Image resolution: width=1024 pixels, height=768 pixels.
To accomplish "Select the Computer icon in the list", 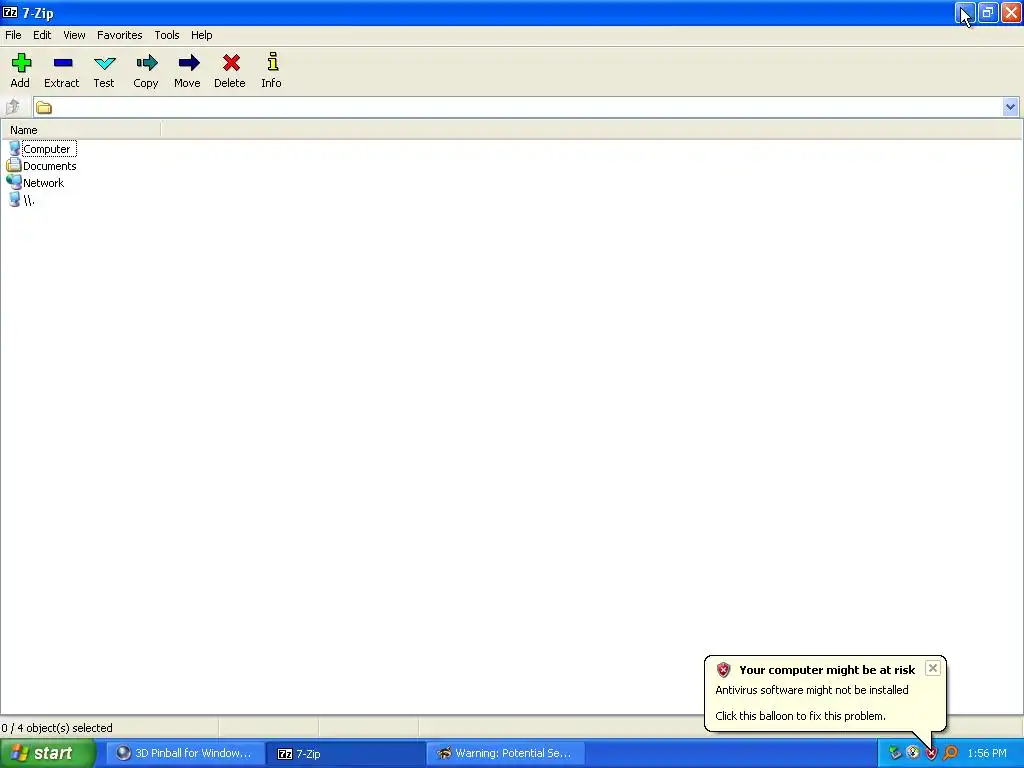I will coord(14,148).
